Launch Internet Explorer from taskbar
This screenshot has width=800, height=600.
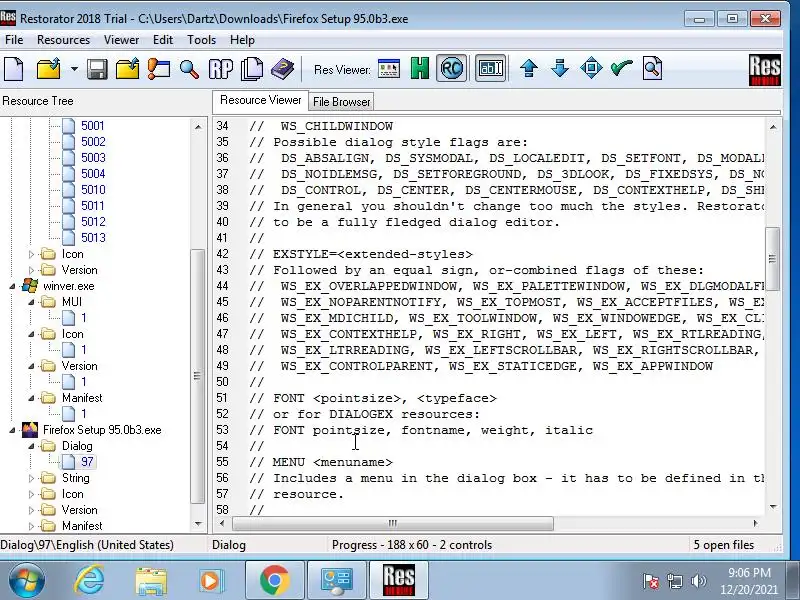89,580
